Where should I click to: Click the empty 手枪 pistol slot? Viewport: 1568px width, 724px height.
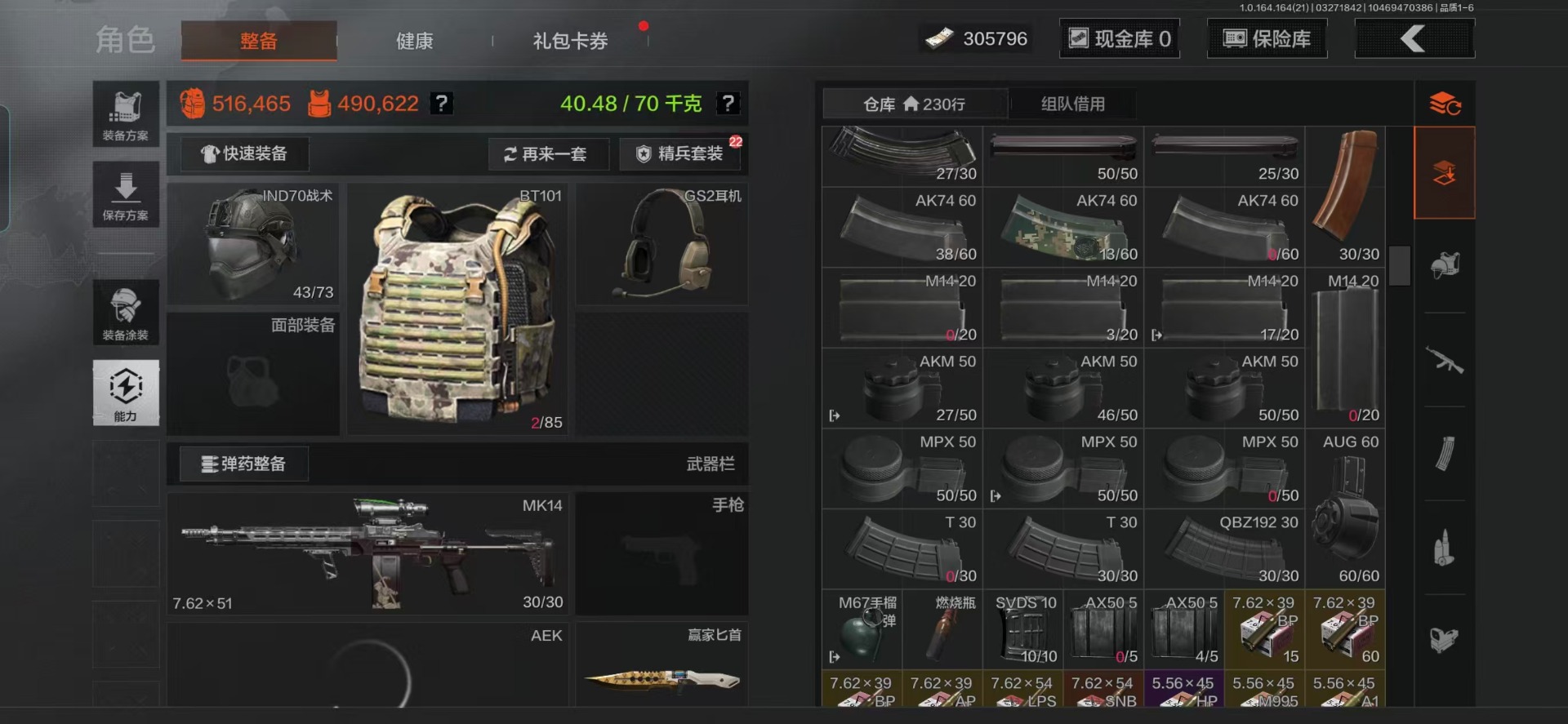[x=661, y=553]
